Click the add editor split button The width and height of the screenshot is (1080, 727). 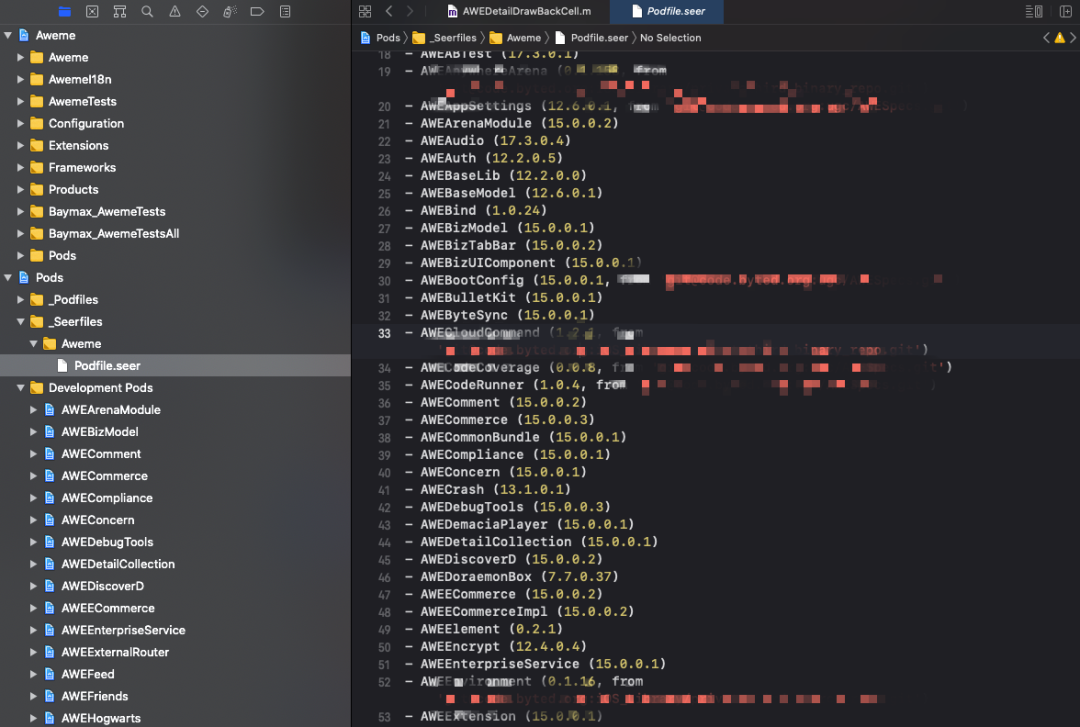click(1065, 11)
